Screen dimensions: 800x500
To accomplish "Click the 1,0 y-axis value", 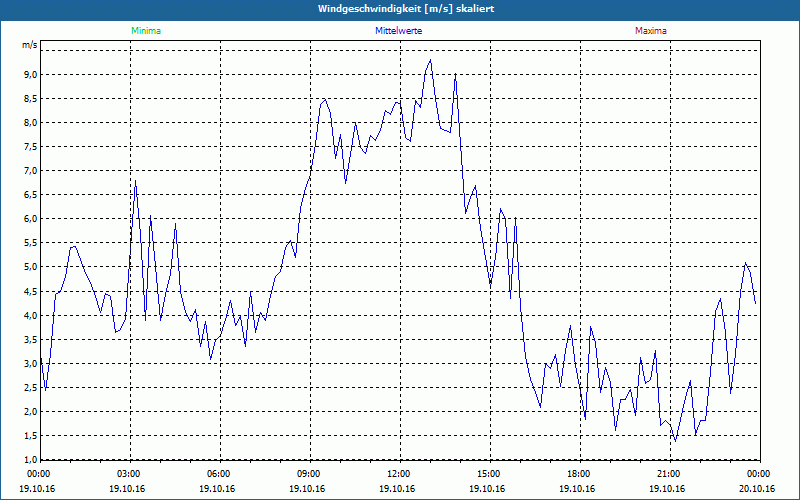I will coord(31,459).
